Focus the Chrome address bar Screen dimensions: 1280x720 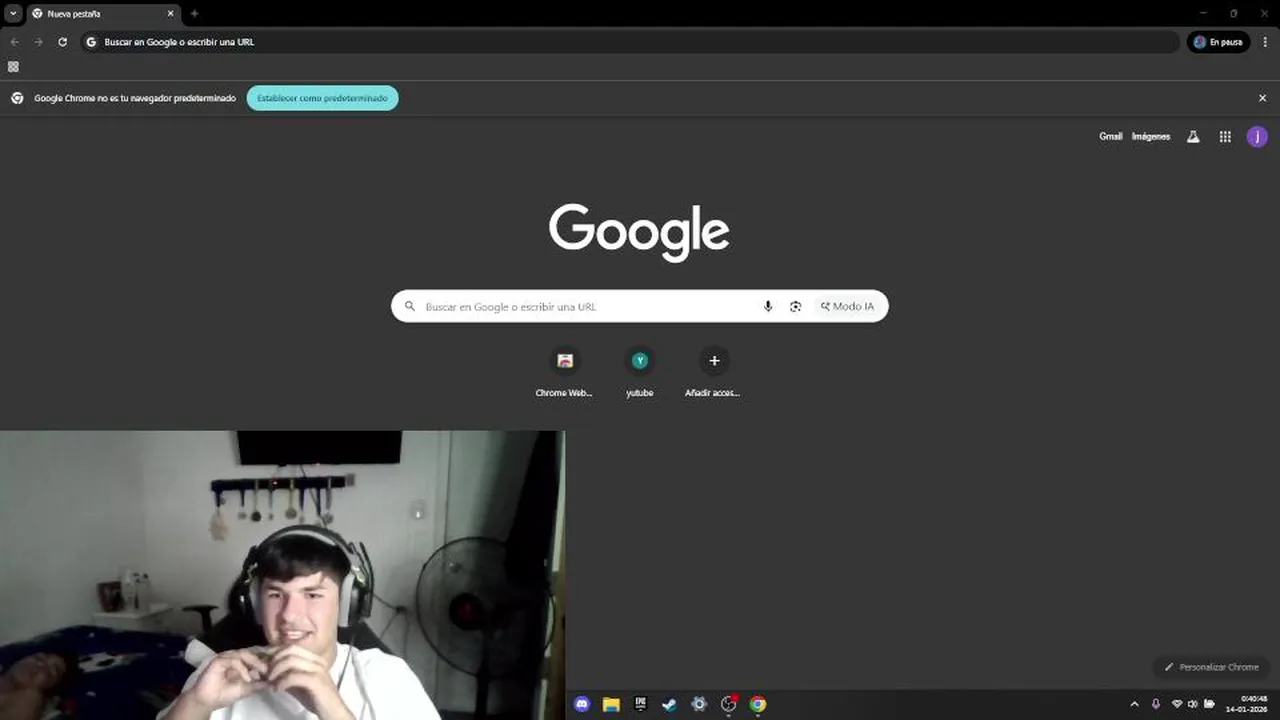click(x=630, y=42)
